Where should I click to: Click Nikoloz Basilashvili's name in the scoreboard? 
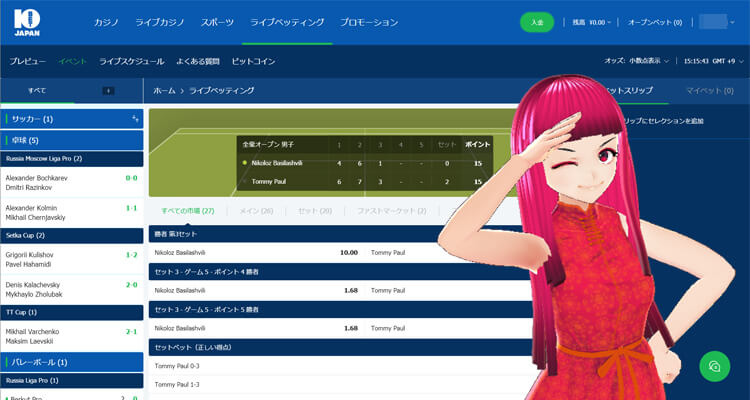[x=277, y=163]
